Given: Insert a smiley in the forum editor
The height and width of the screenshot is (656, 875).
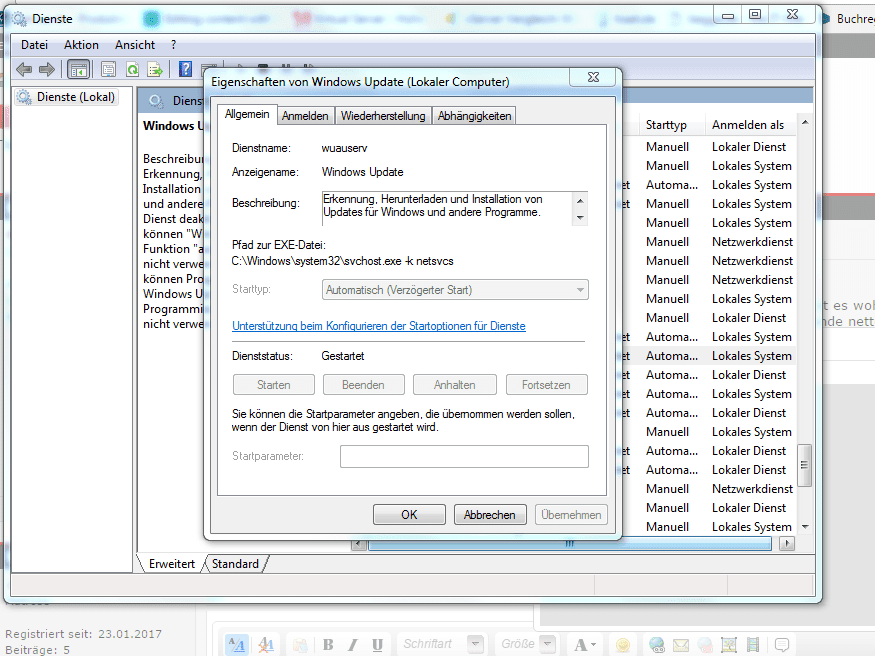Looking at the screenshot, I should pyautogui.click(x=623, y=645).
